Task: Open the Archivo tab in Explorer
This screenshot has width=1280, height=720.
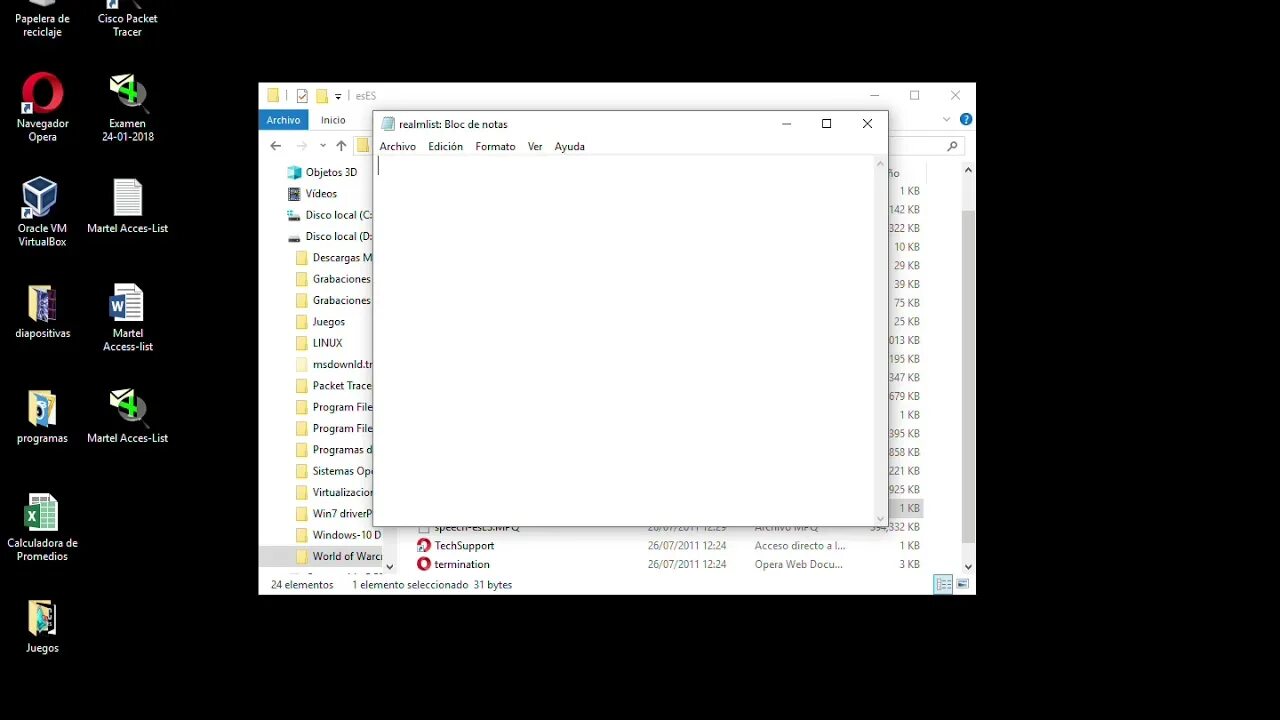Action: coord(283,120)
